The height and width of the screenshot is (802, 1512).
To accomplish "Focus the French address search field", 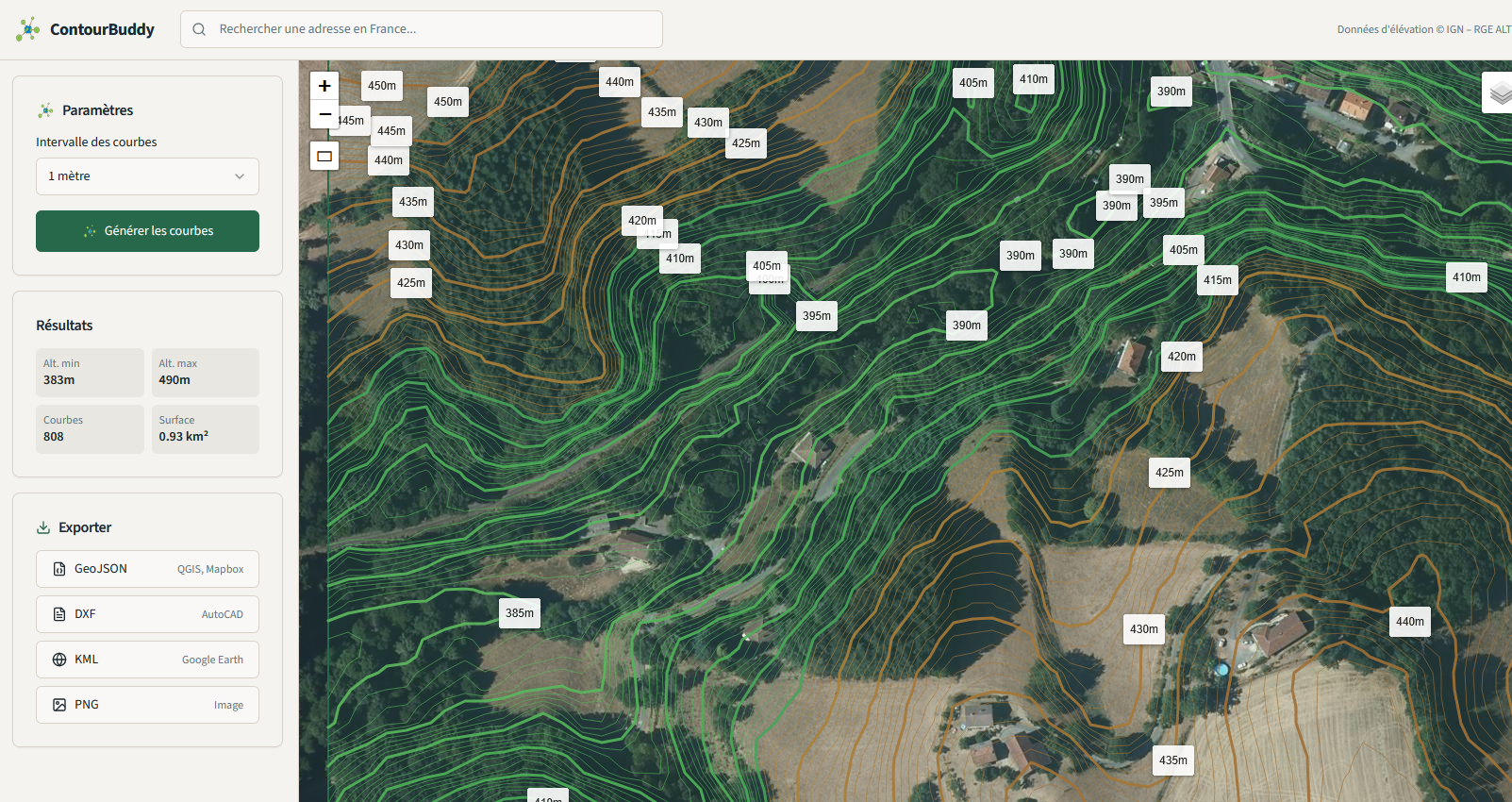I will (434, 29).
